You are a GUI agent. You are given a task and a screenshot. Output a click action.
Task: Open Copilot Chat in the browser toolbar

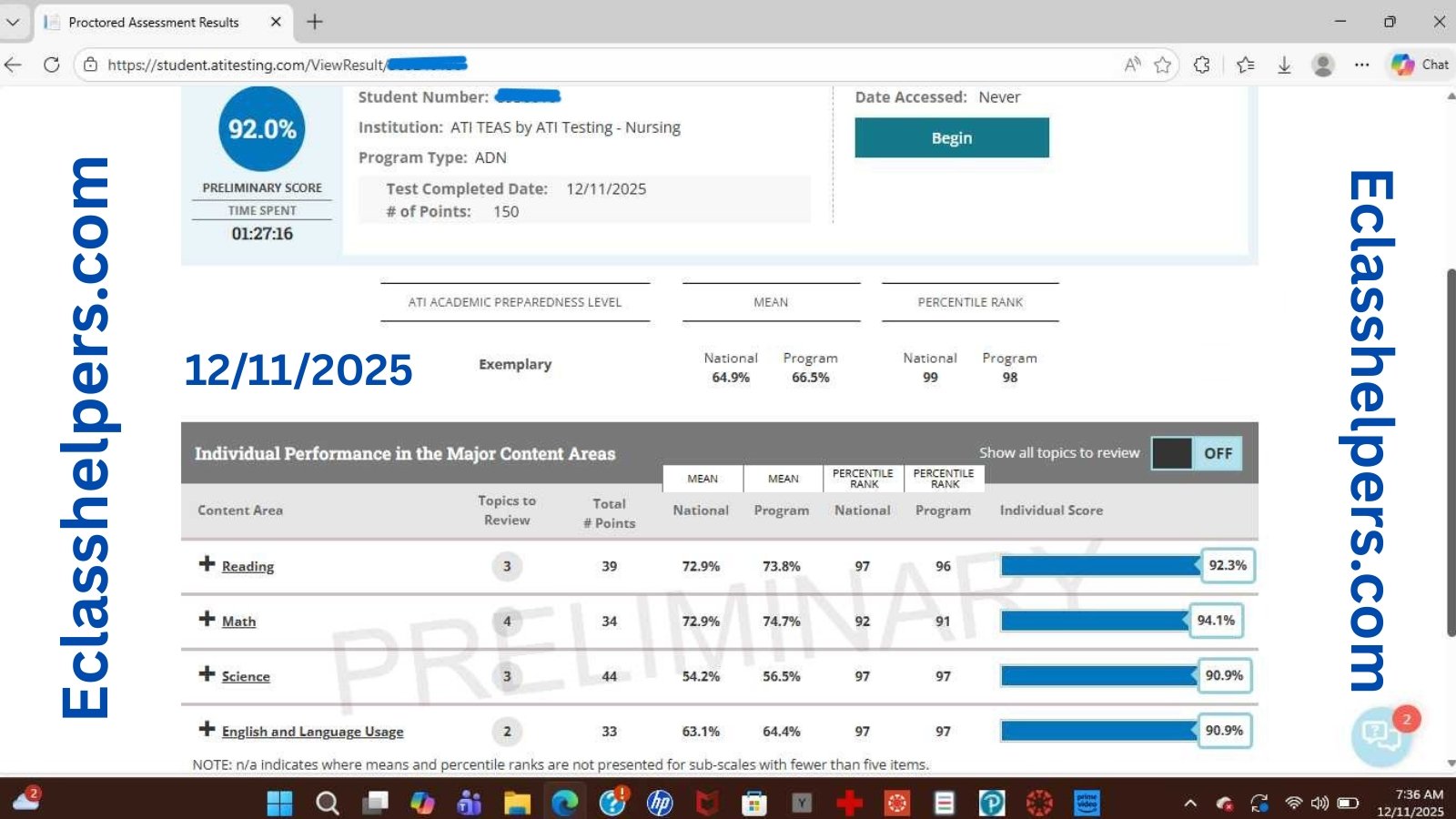coord(1420,65)
